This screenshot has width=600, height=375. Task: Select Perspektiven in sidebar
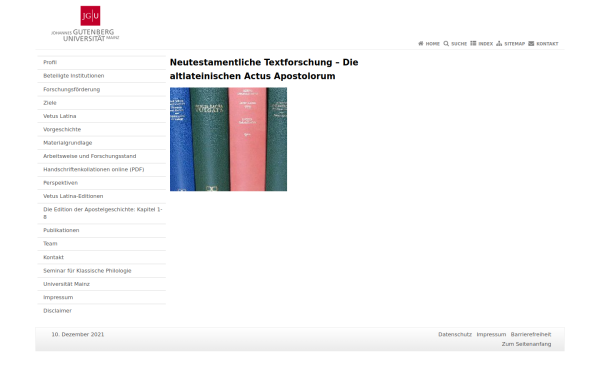[101, 183]
